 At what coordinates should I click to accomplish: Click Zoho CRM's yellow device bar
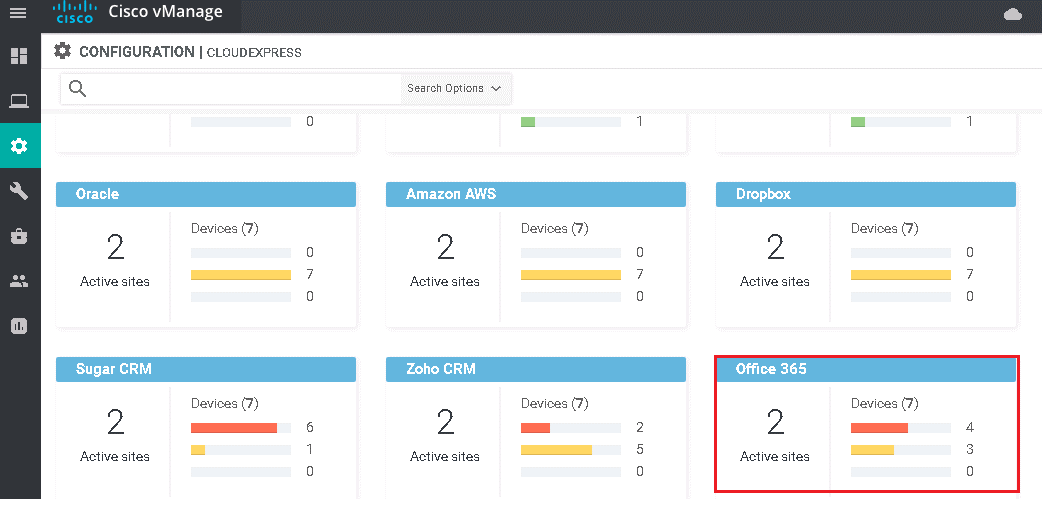[556, 449]
